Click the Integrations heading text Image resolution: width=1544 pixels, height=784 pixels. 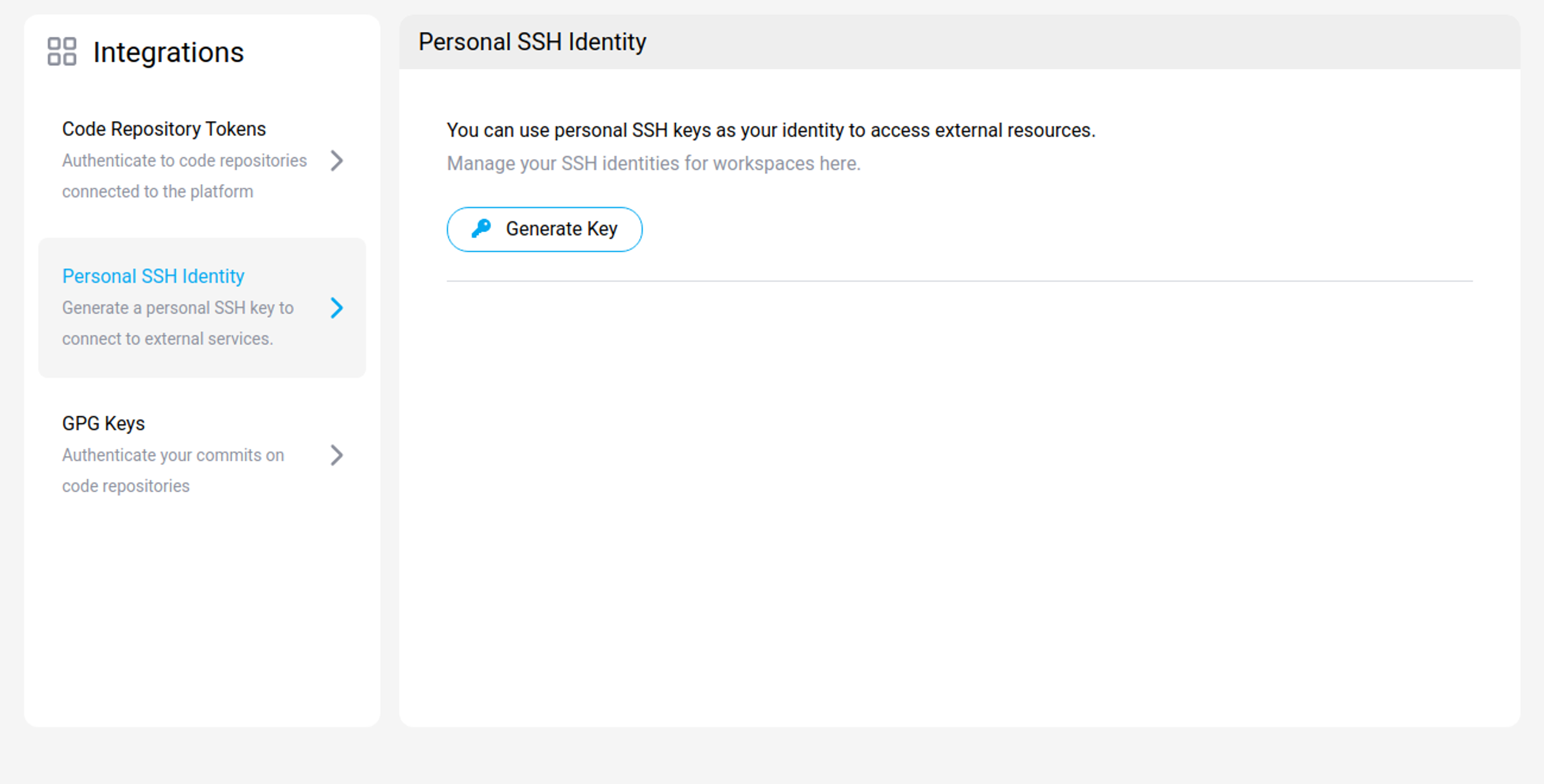click(x=169, y=52)
